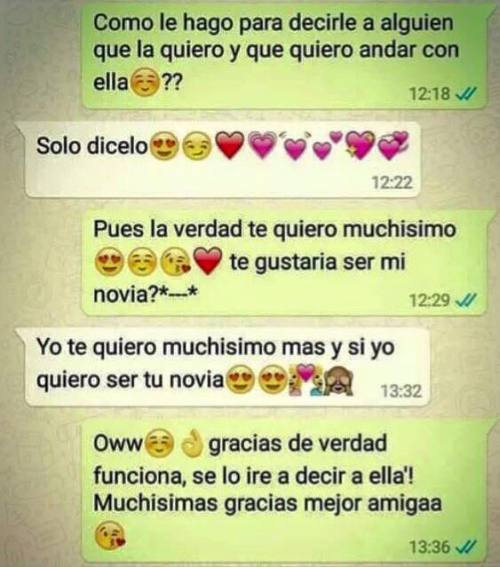Screen dimensions: 500x567
Task: Select the smirking face emoji after 'dicelo'
Action: pos(196,146)
